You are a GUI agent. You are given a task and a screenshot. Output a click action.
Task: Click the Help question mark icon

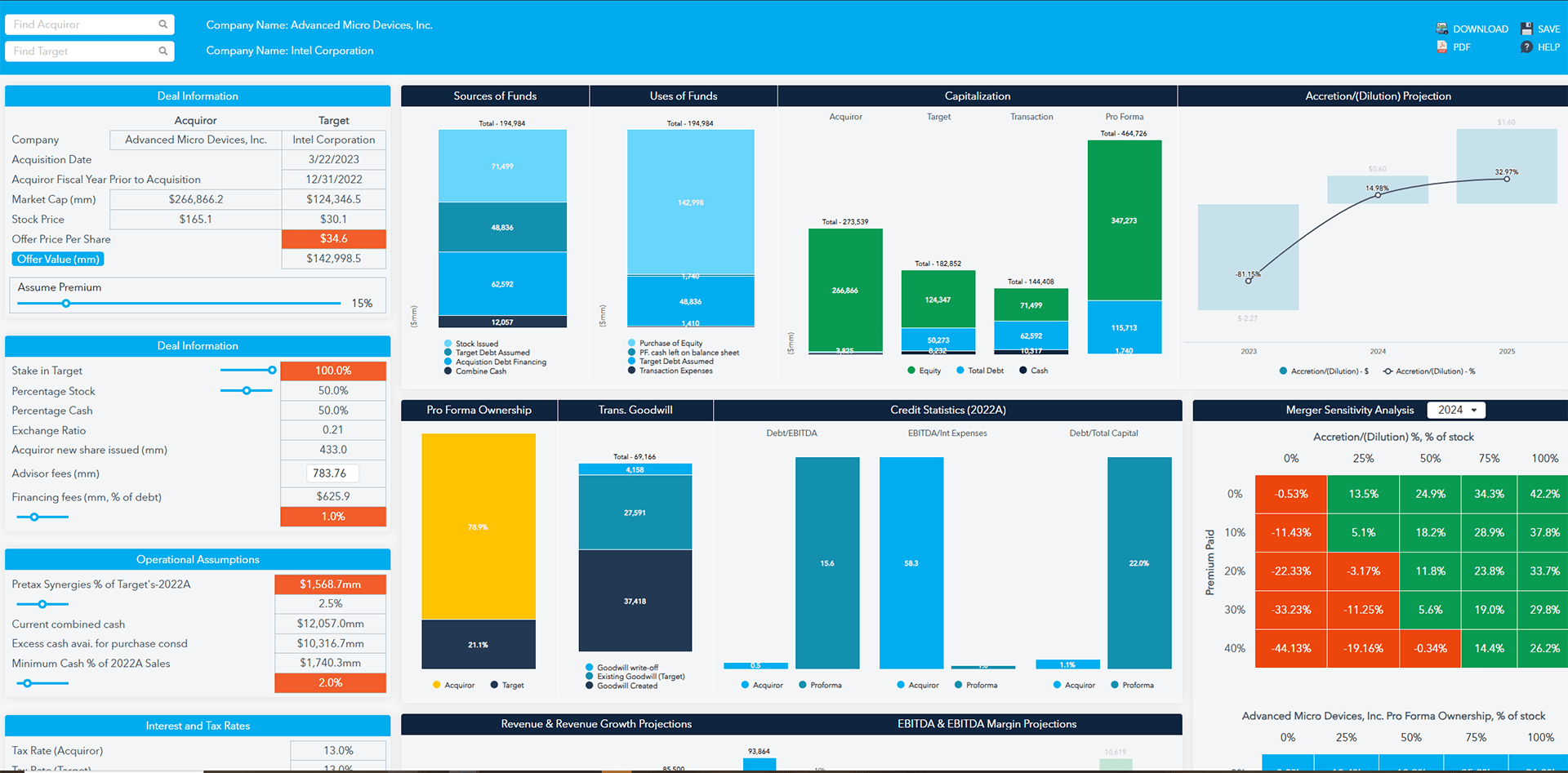pyautogui.click(x=1526, y=47)
